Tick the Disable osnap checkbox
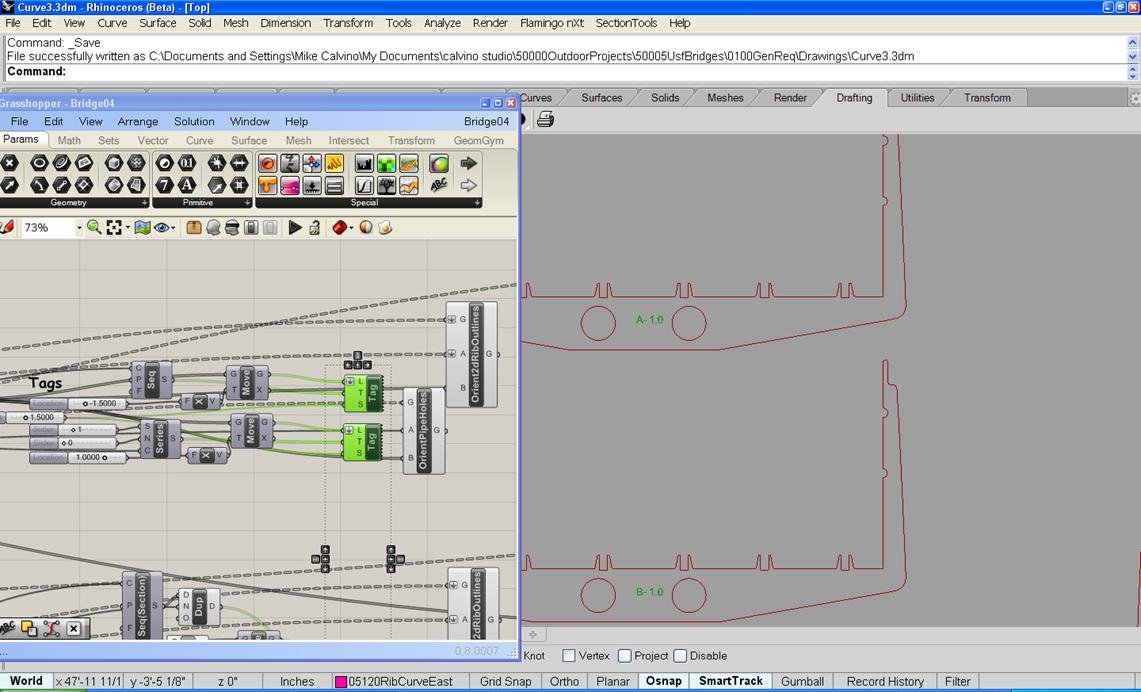 (x=680, y=656)
